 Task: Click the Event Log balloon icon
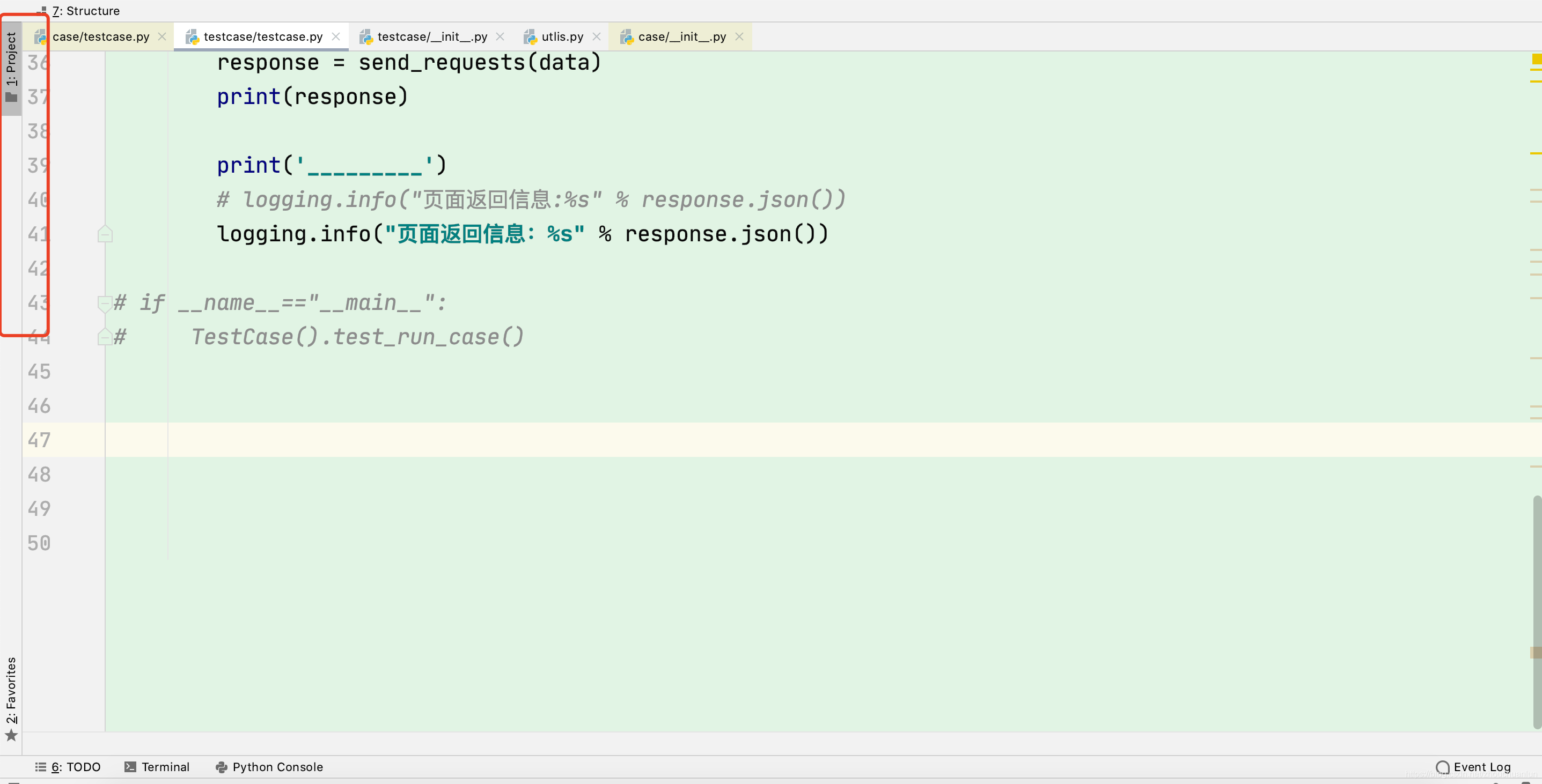1443,767
